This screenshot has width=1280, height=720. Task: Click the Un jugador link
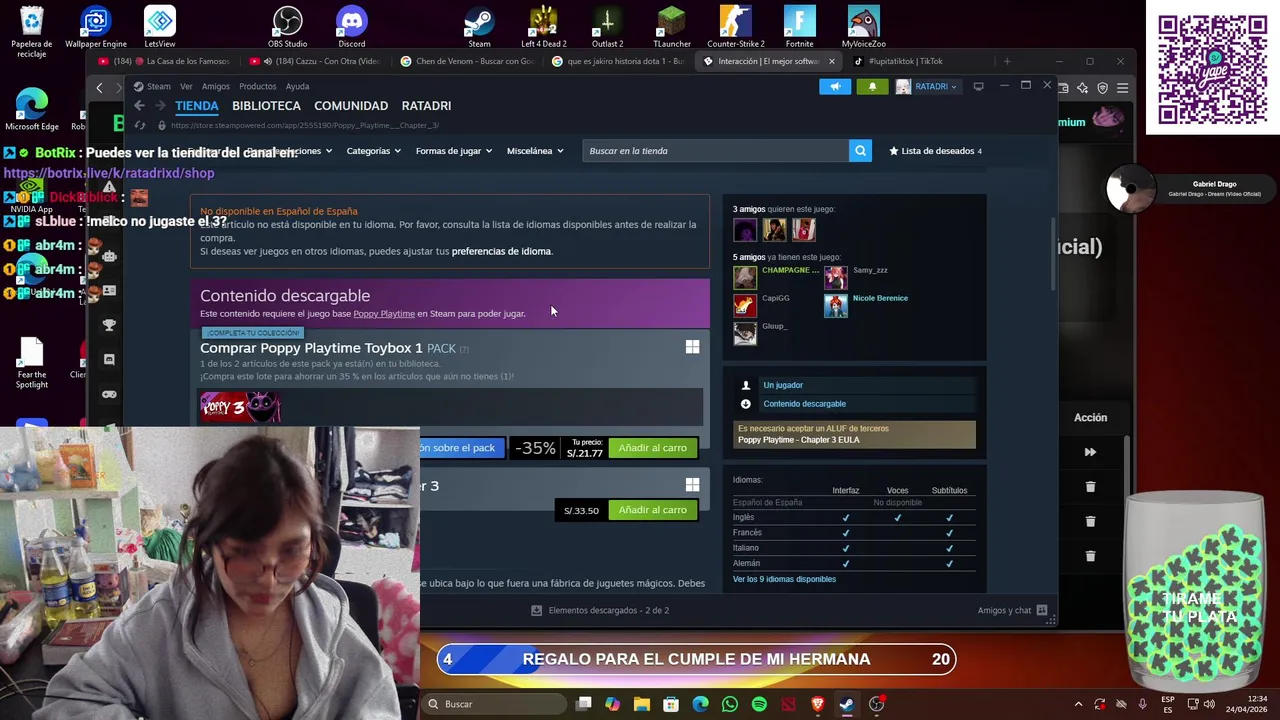pyautogui.click(x=783, y=385)
